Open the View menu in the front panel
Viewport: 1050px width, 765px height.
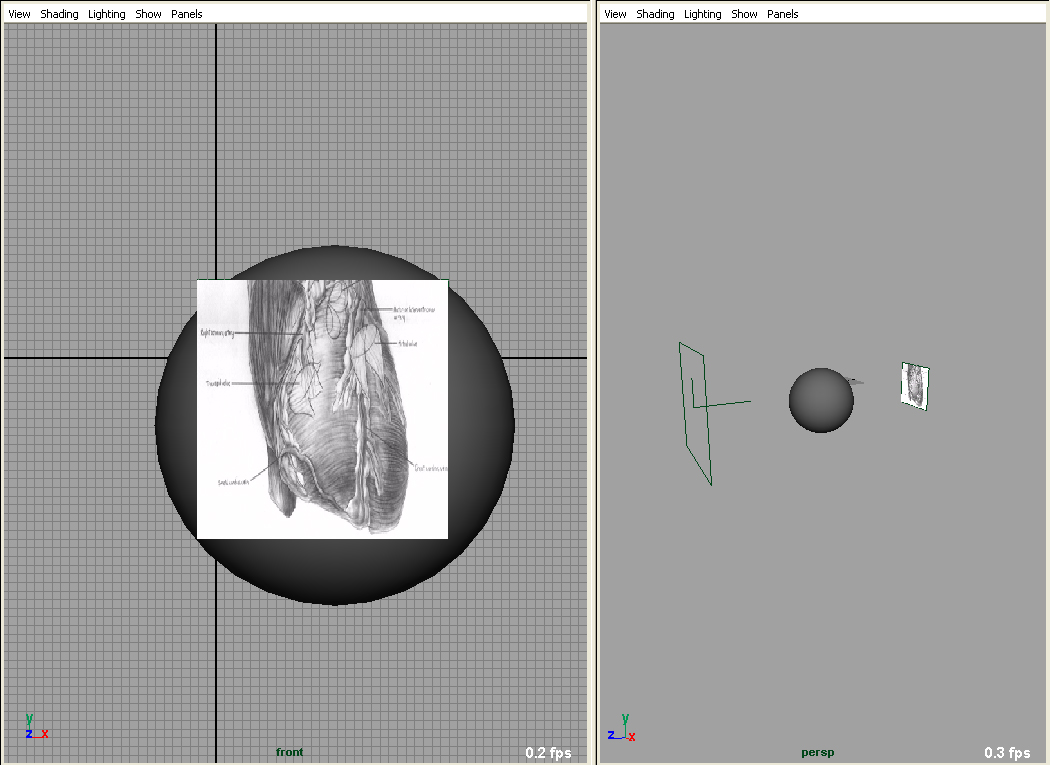click(x=19, y=14)
